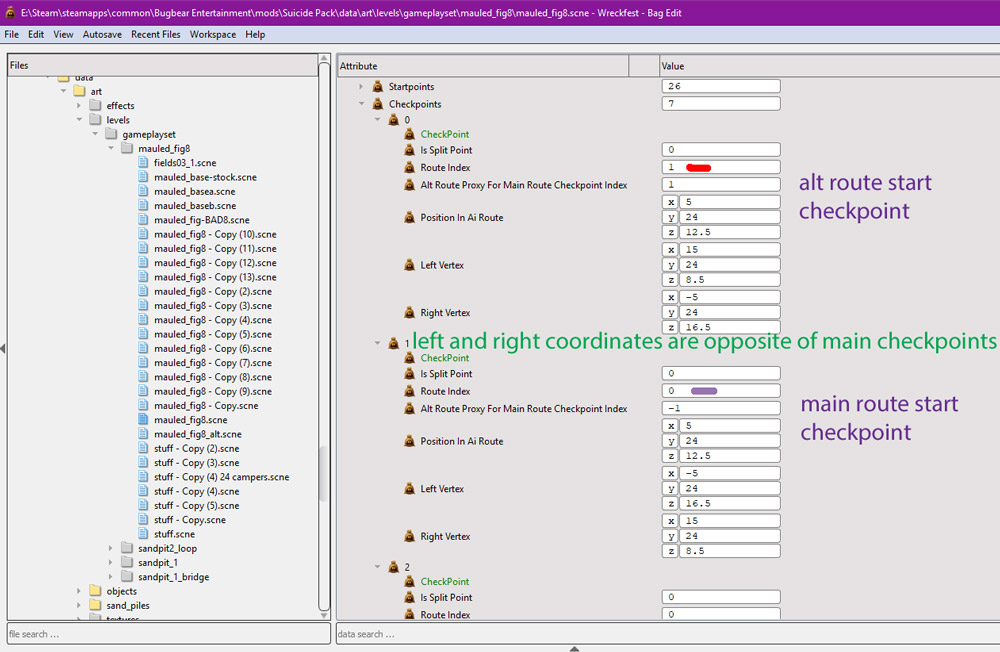Click checkpoint 1's Route Index bag icon

click(x=409, y=391)
